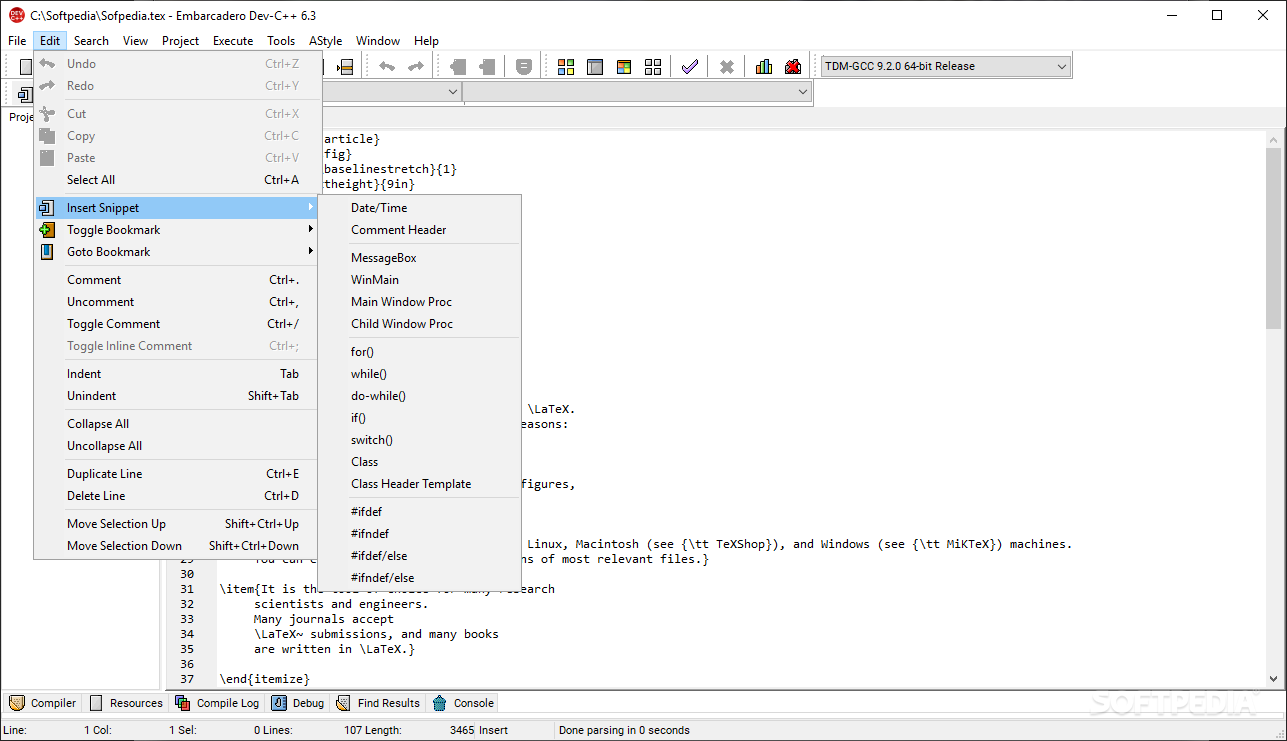Open Profile Analysis bar chart icon
The image size is (1287, 741).
764,67
